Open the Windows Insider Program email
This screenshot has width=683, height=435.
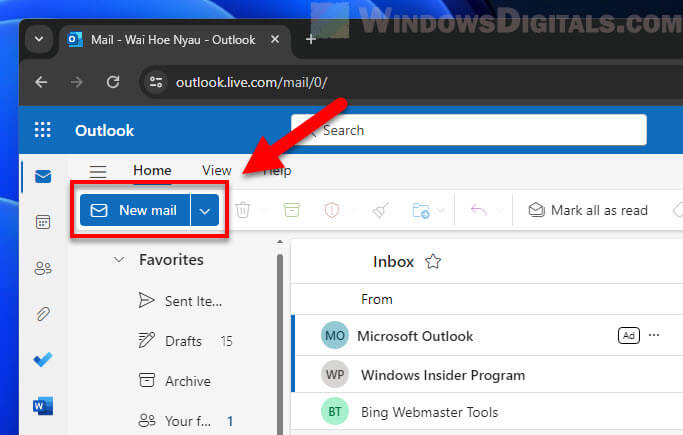(x=487, y=375)
